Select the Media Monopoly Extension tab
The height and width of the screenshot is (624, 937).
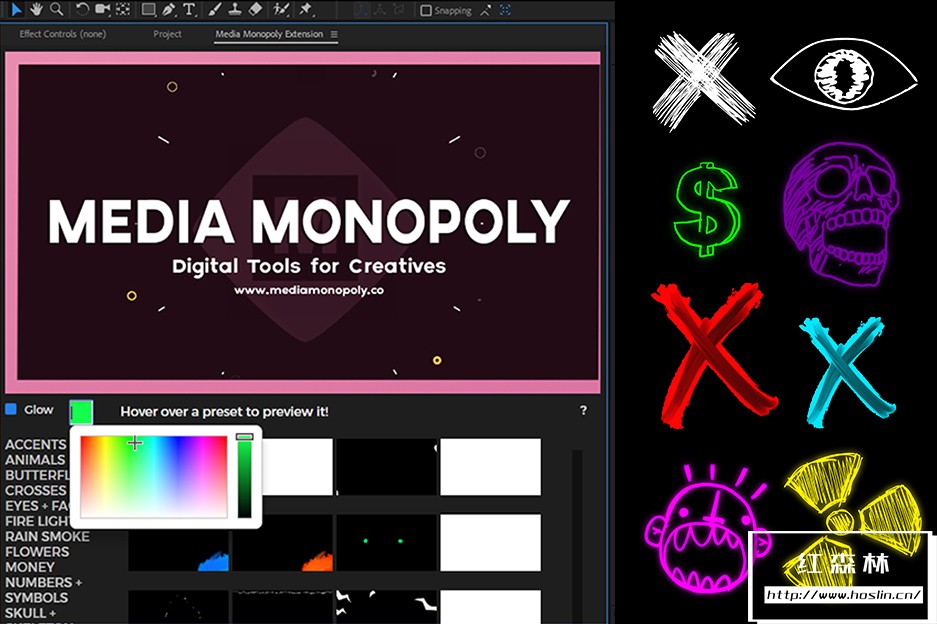pyautogui.click(x=269, y=34)
